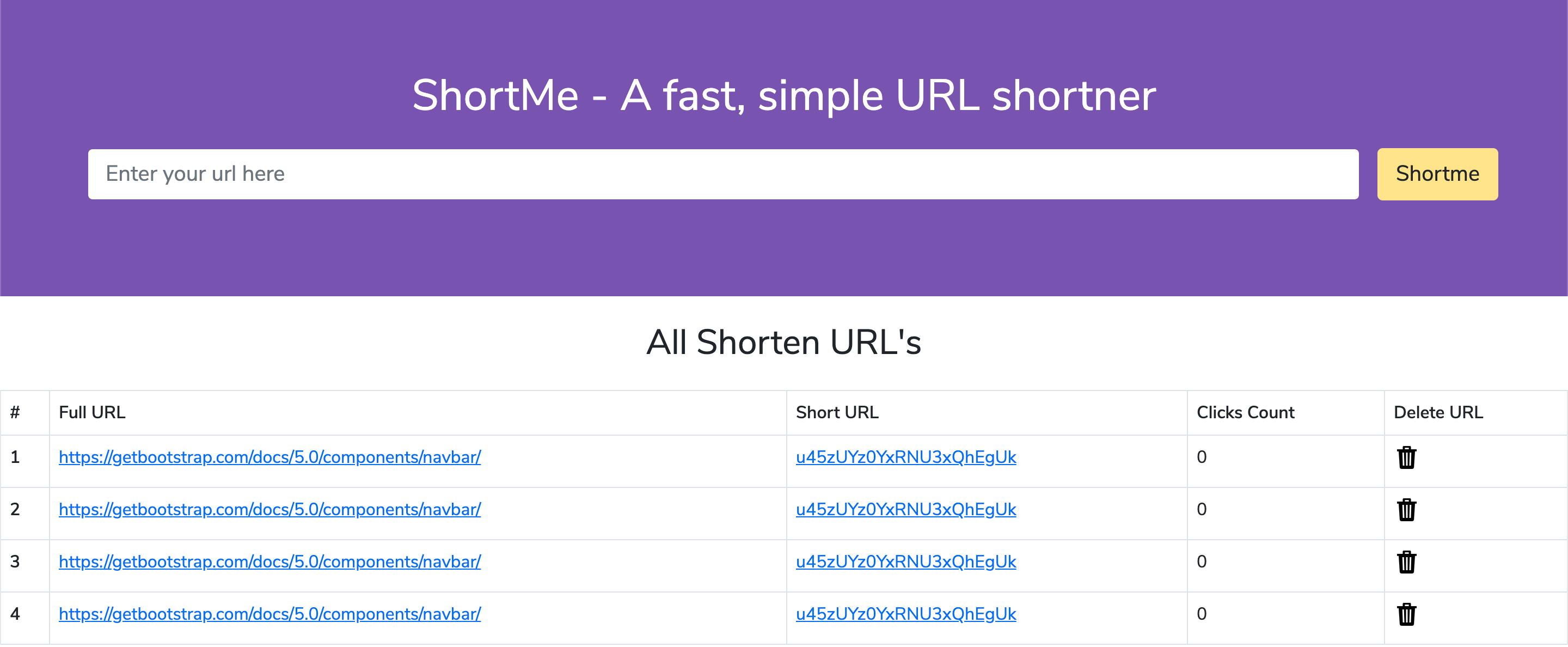Open the full URL link in row 3
Viewport: 1568px width, 647px height.
(269, 562)
